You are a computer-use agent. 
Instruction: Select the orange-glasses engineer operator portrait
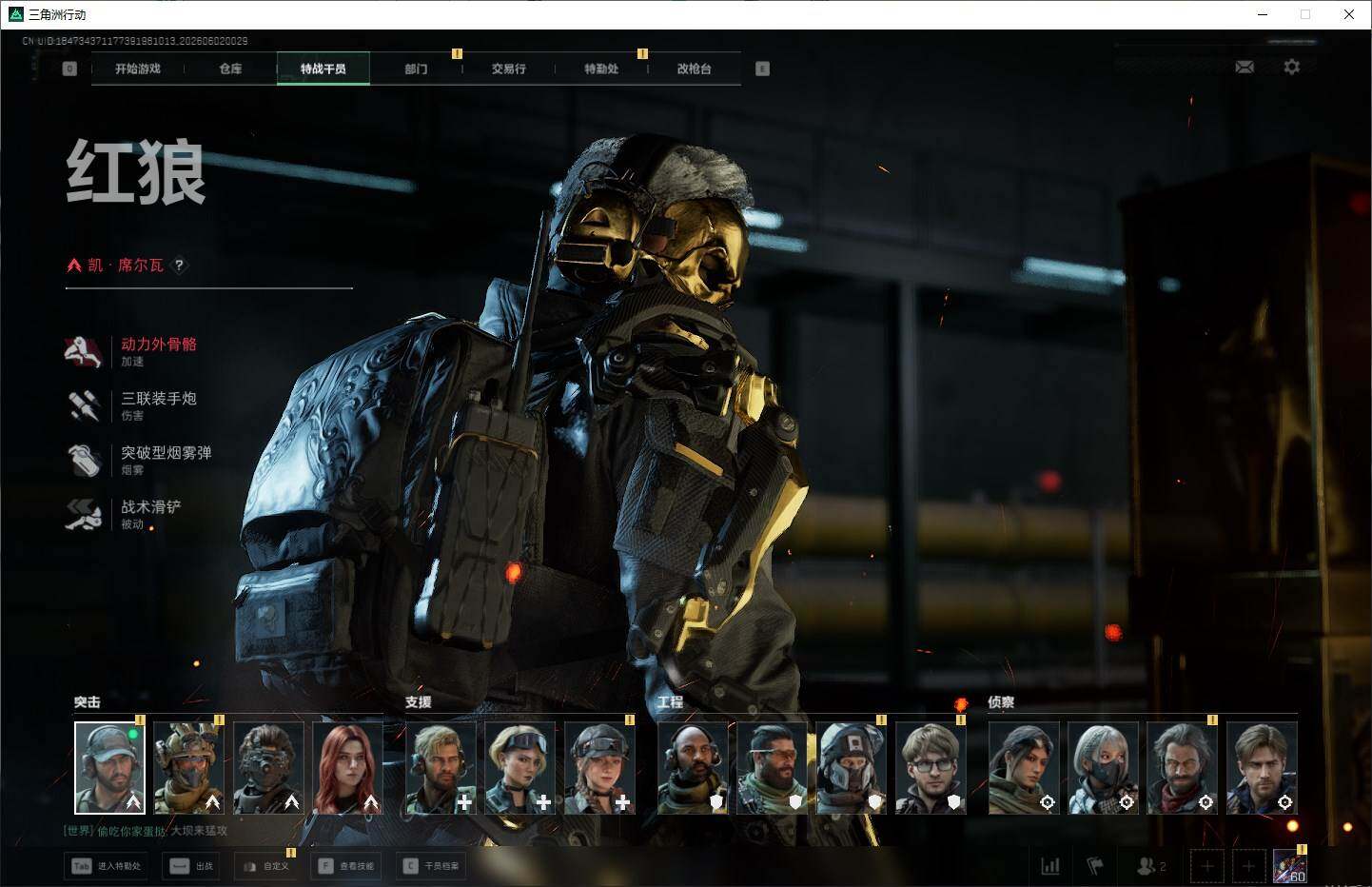(772, 768)
